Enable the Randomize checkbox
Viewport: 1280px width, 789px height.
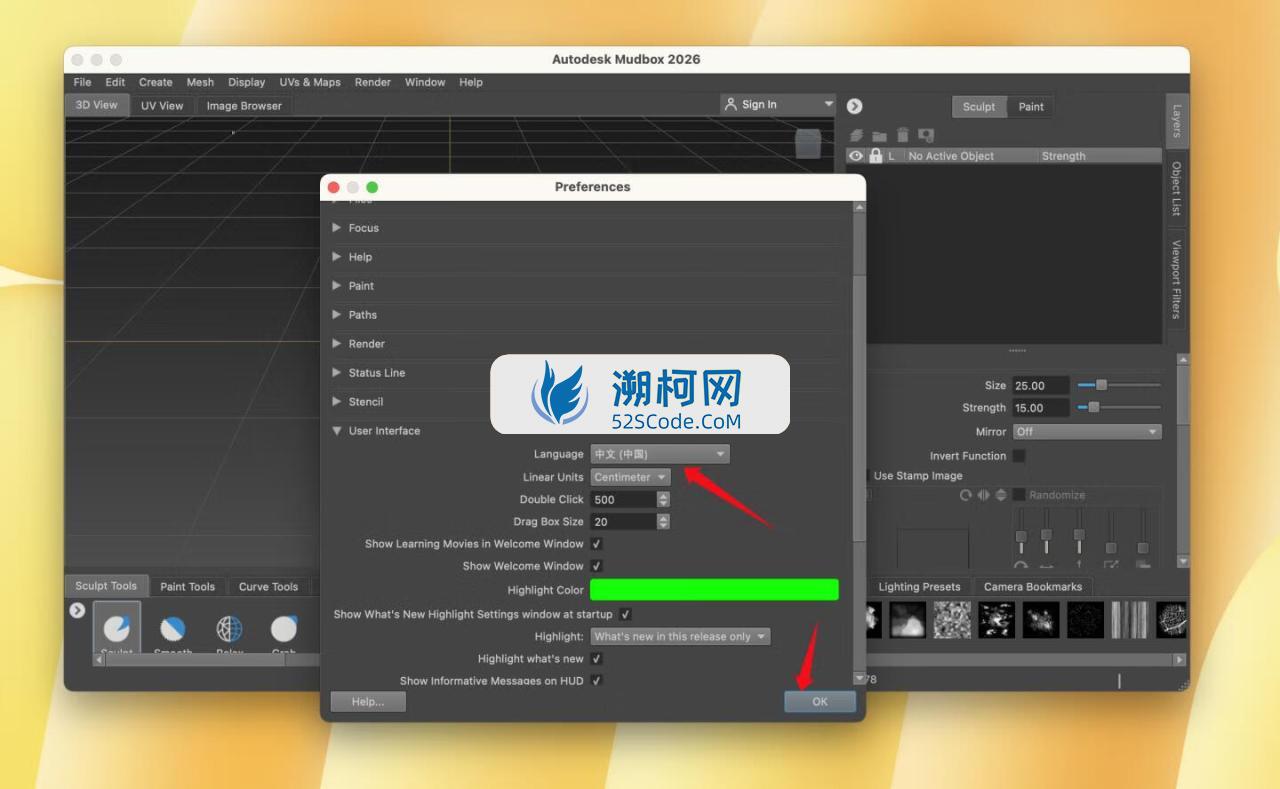pos(1019,495)
